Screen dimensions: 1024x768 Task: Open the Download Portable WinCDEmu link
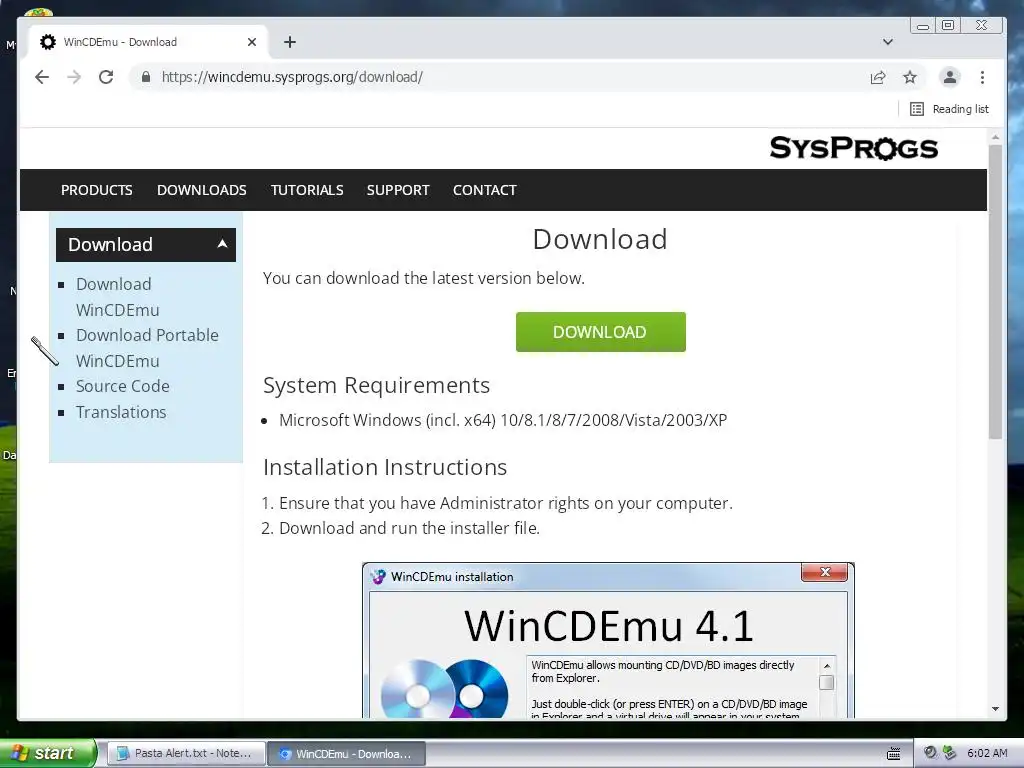click(147, 348)
